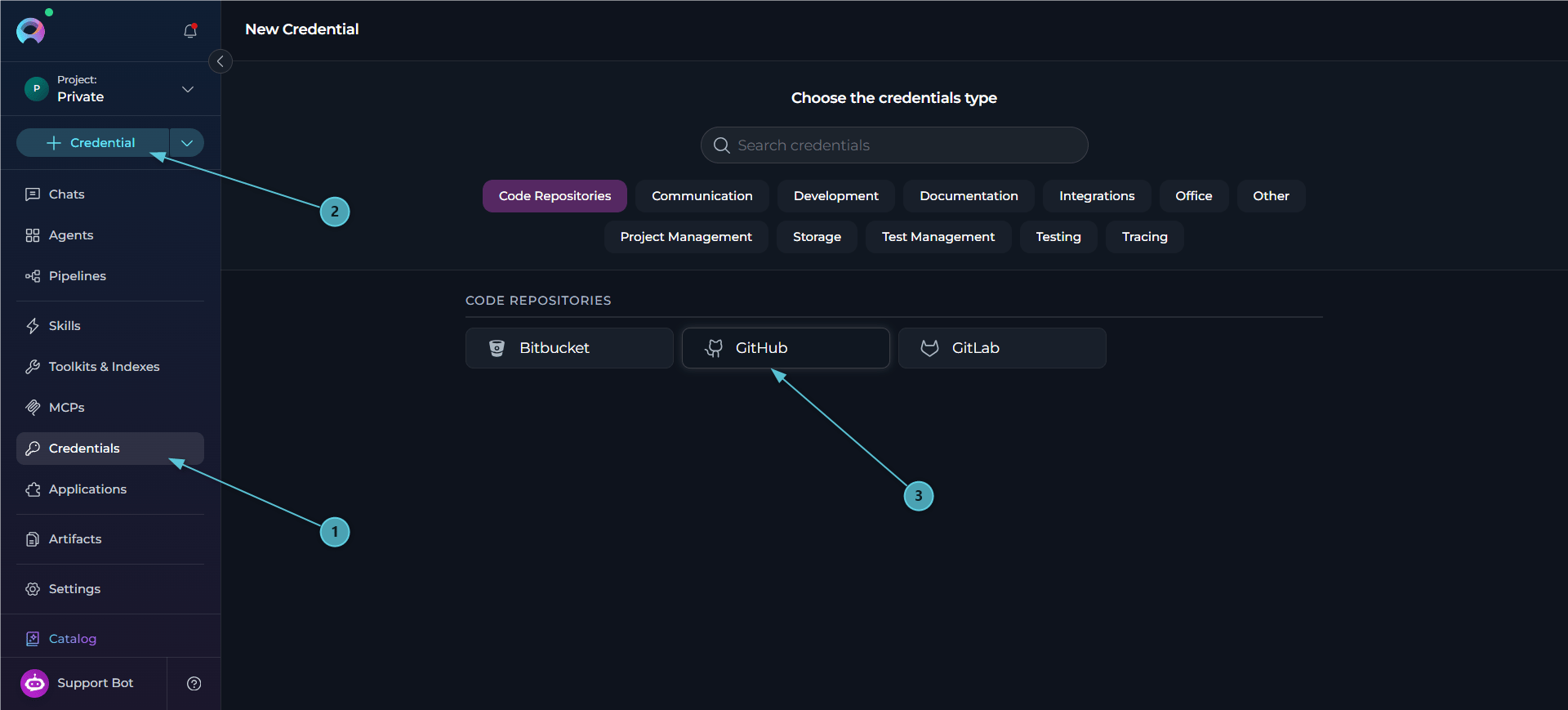Open MCPs from the sidebar
Image resolution: width=1568 pixels, height=710 pixels.
[110, 408]
